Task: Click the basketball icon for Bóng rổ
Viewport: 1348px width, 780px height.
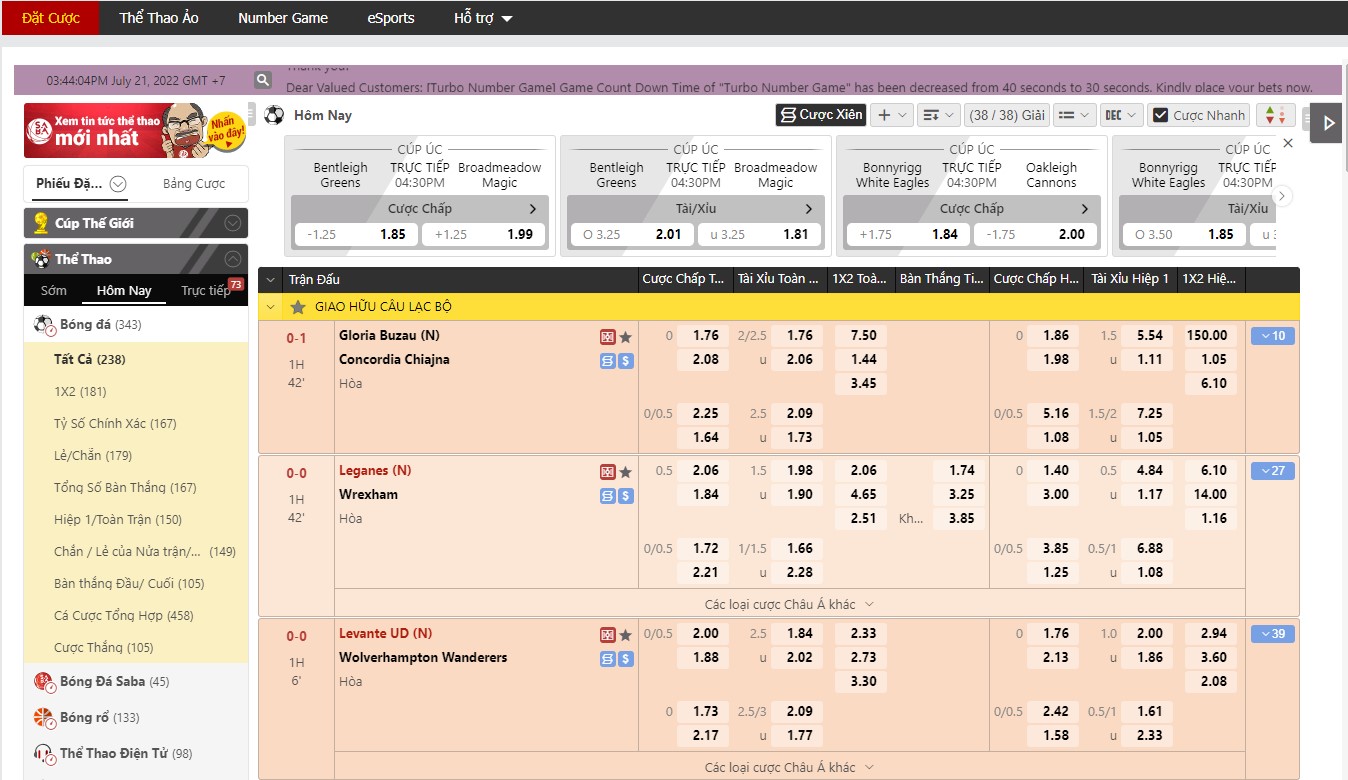Action: tap(44, 718)
